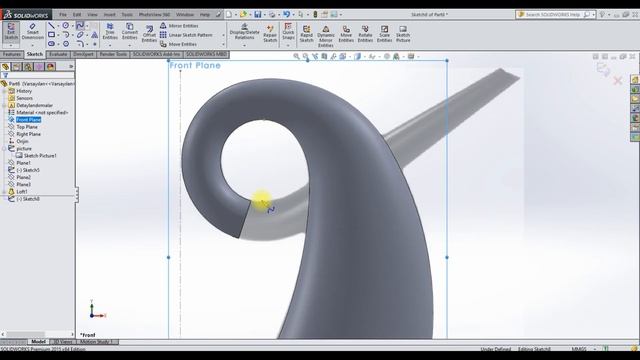This screenshot has width=640, height=360.
Task: Open Display/Delete Relations dropdown arrow
Action: pyautogui.click(x=244, y=45)
